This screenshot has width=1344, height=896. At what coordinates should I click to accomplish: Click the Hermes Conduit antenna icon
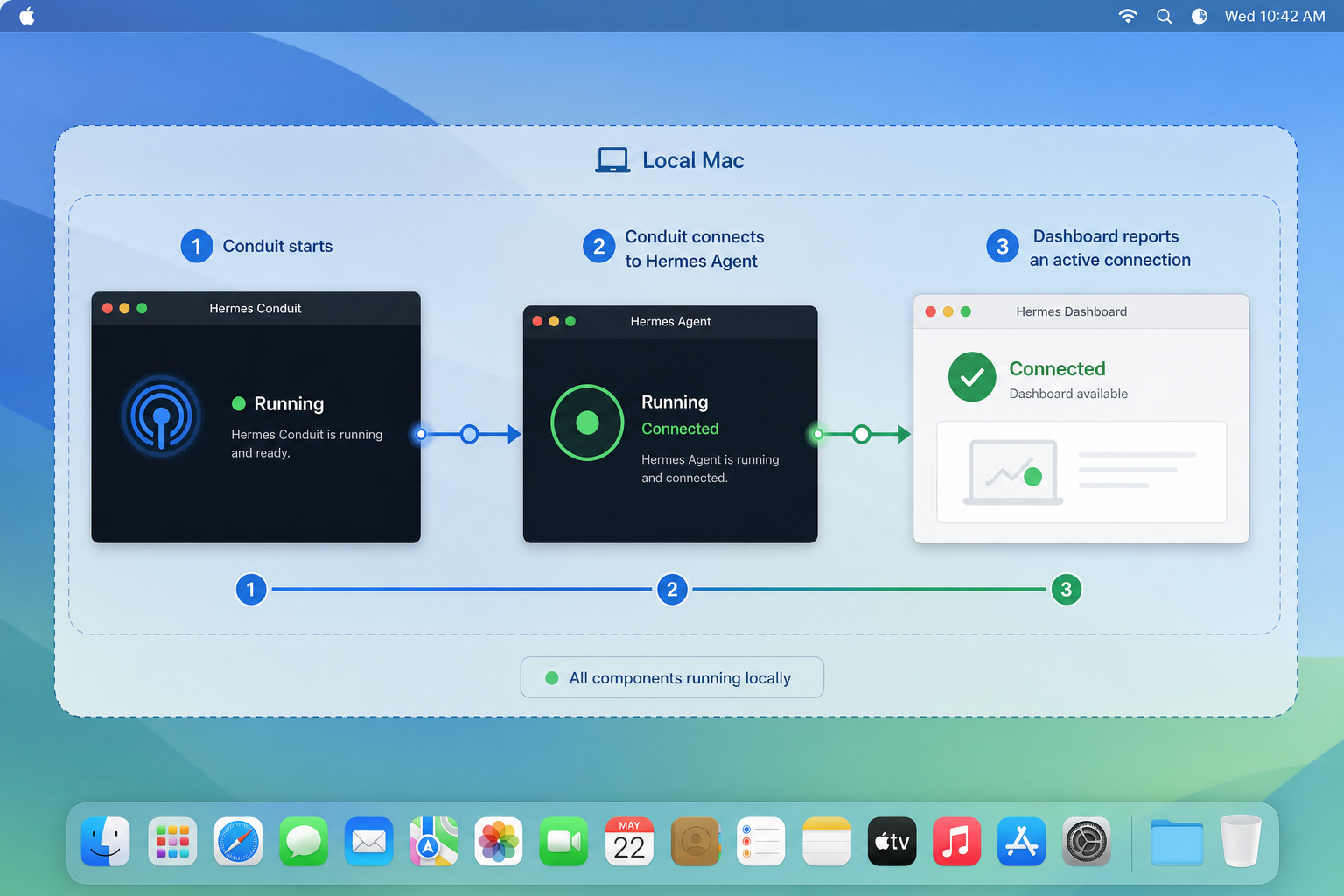[x=161, y=416]
